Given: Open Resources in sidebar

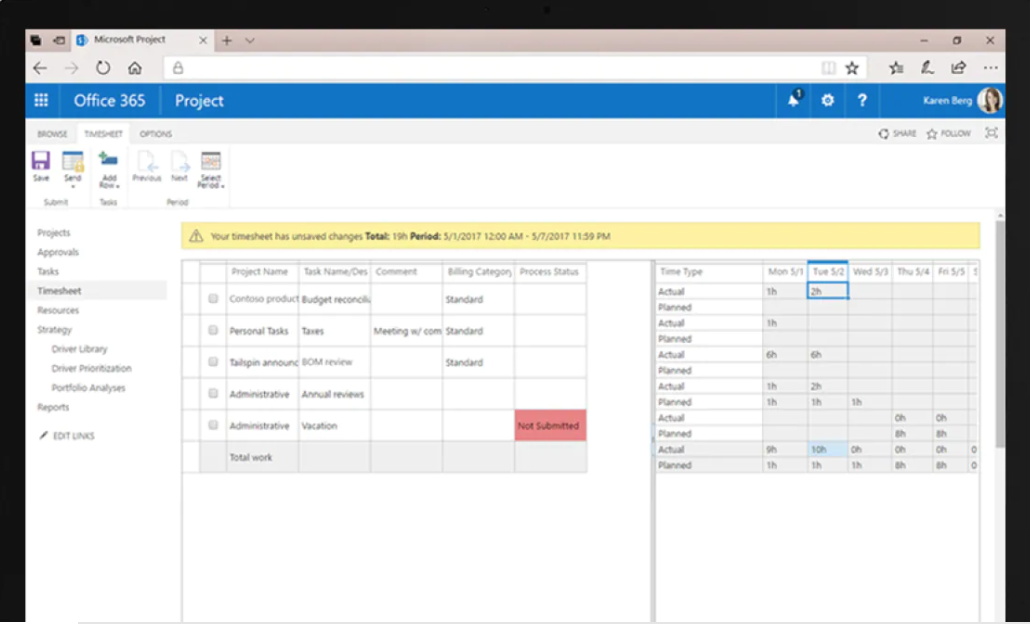Looking at the screenshot, I should (58, 310).
